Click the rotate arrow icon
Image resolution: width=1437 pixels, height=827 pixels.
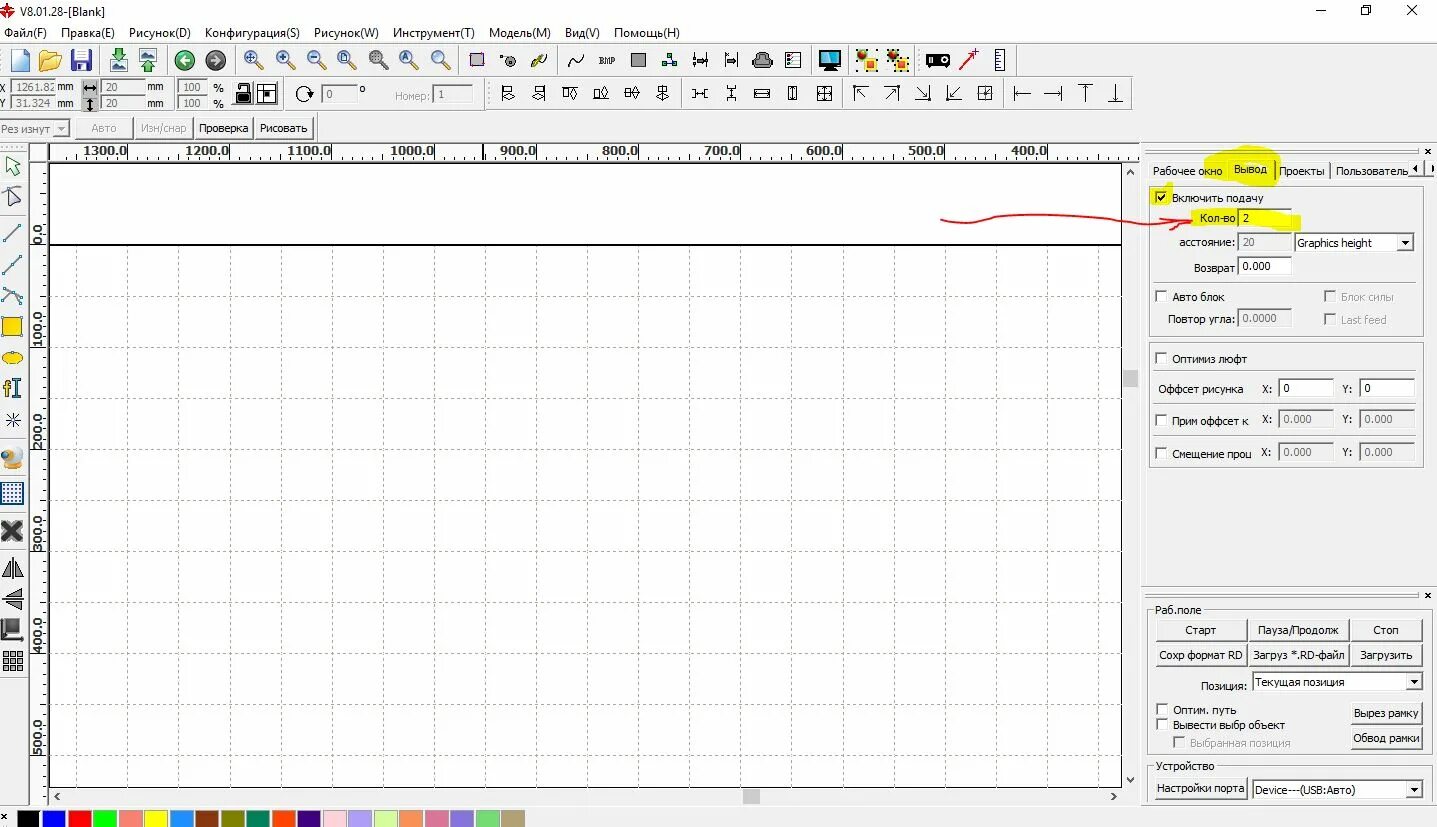[304, 94]
